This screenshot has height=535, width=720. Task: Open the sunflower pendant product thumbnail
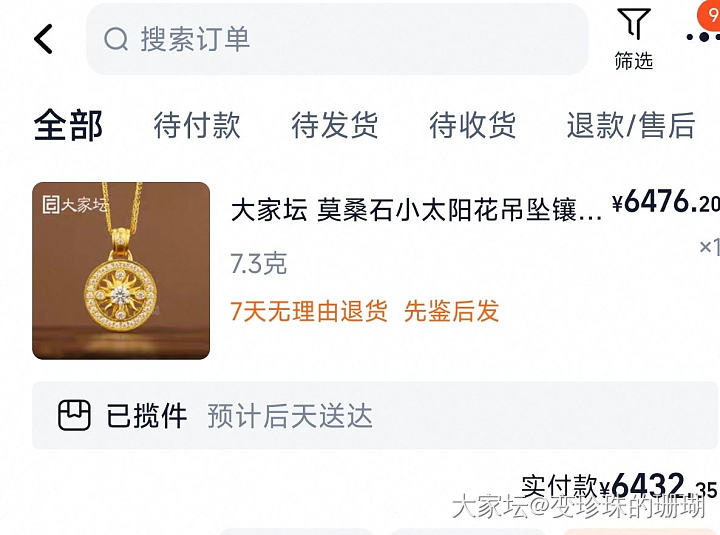(121, 270)
